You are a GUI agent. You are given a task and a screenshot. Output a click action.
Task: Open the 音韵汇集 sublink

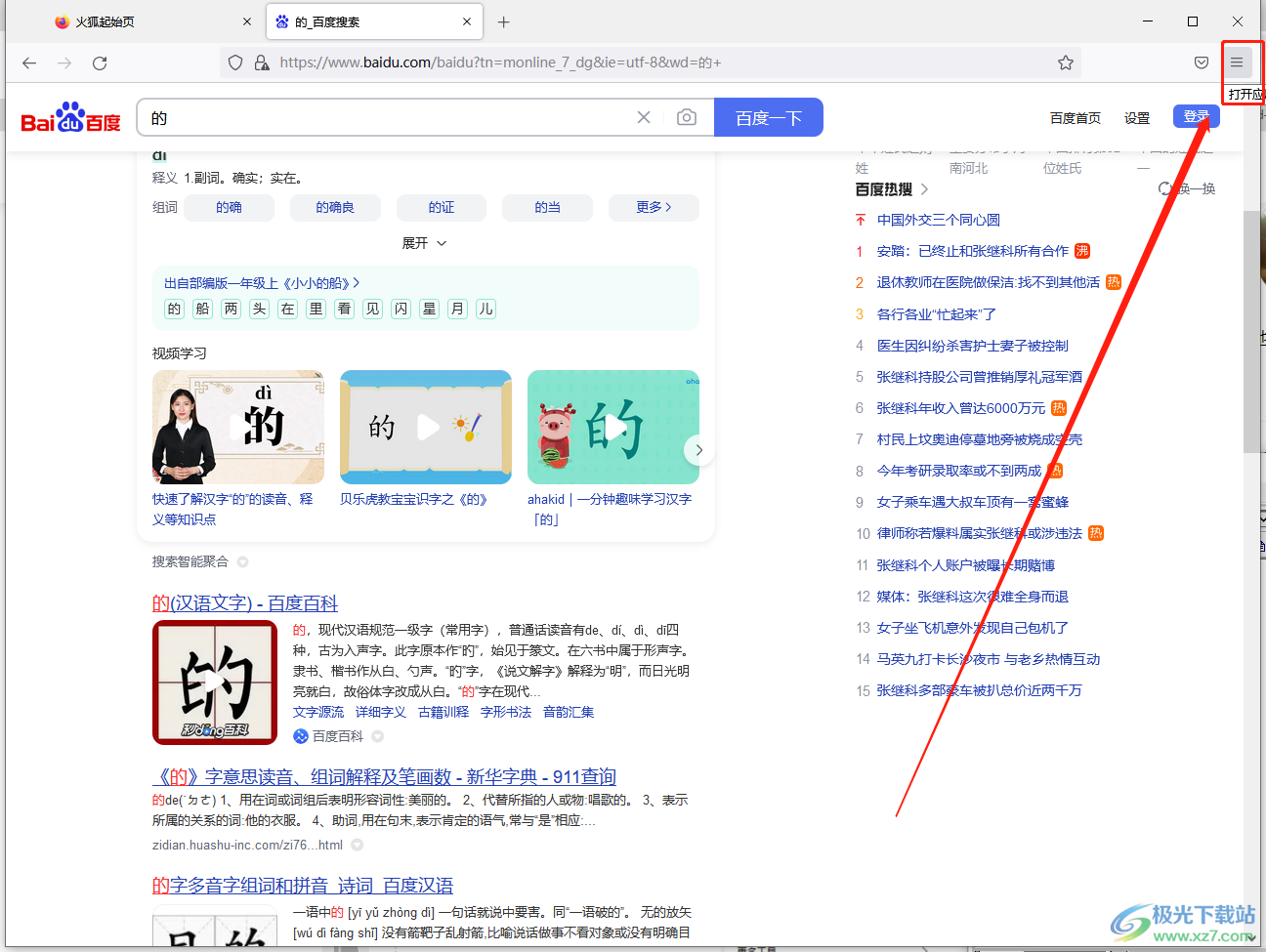point(569,712)
